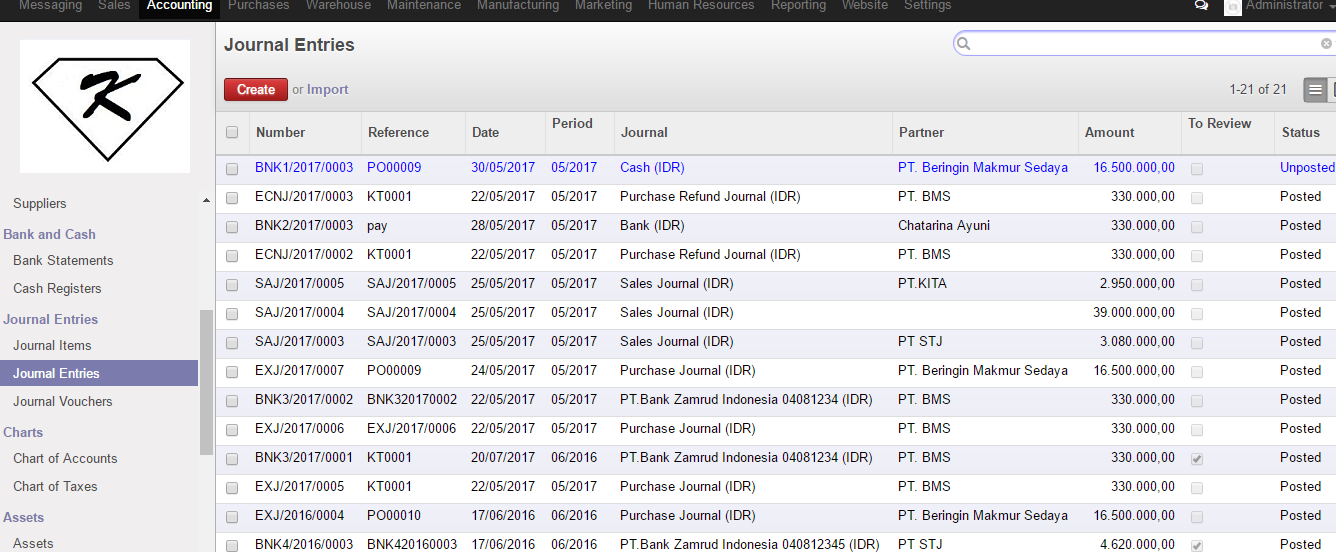Screen dimensions: 1336x552
Task: Open Journal Vouchers in the sidebar
Action: [63, 401]
